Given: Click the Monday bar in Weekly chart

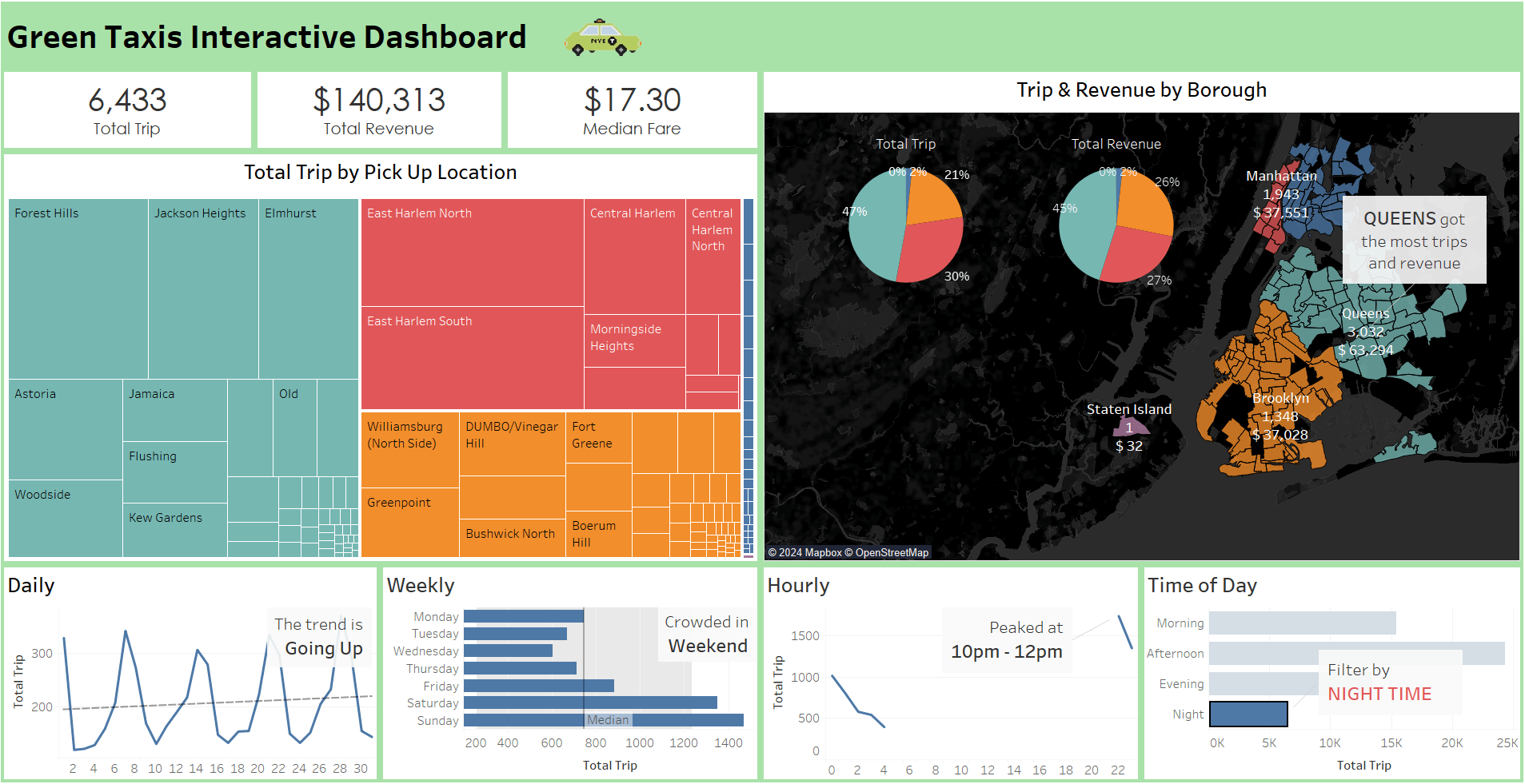Looking at the screenshot, I should tap(524, 616).
